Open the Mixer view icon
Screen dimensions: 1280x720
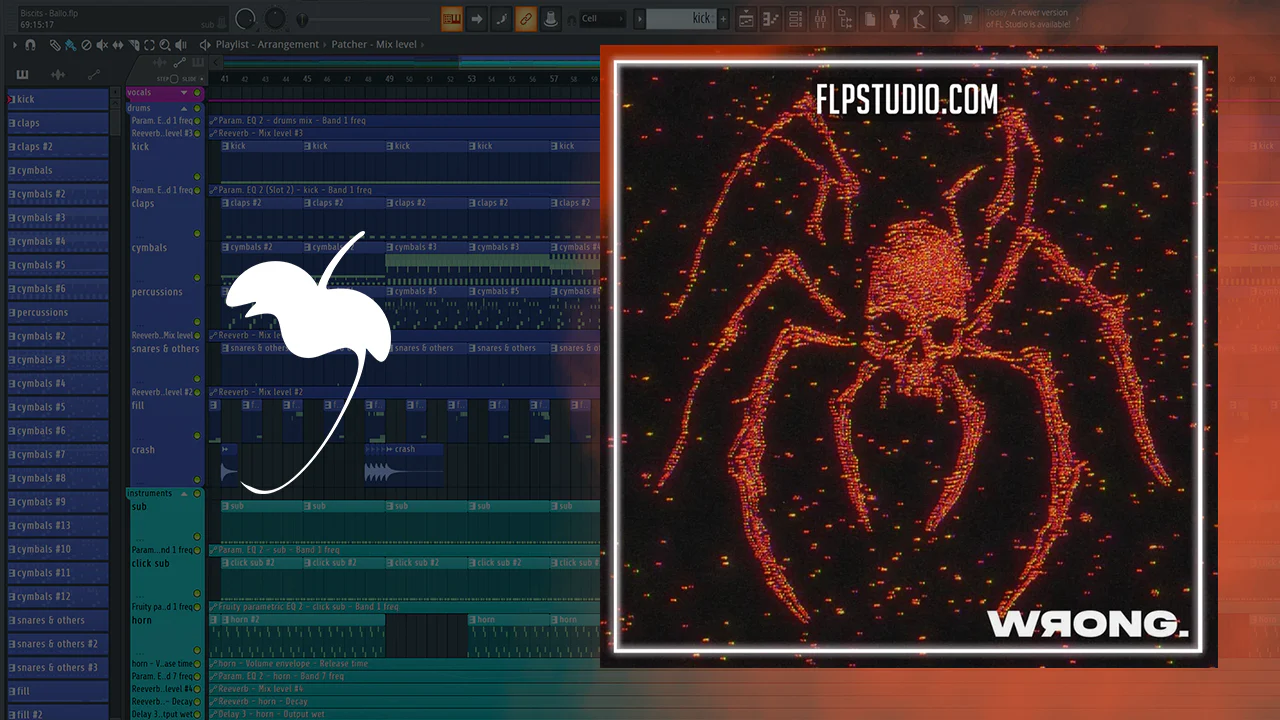click(820, 19)
